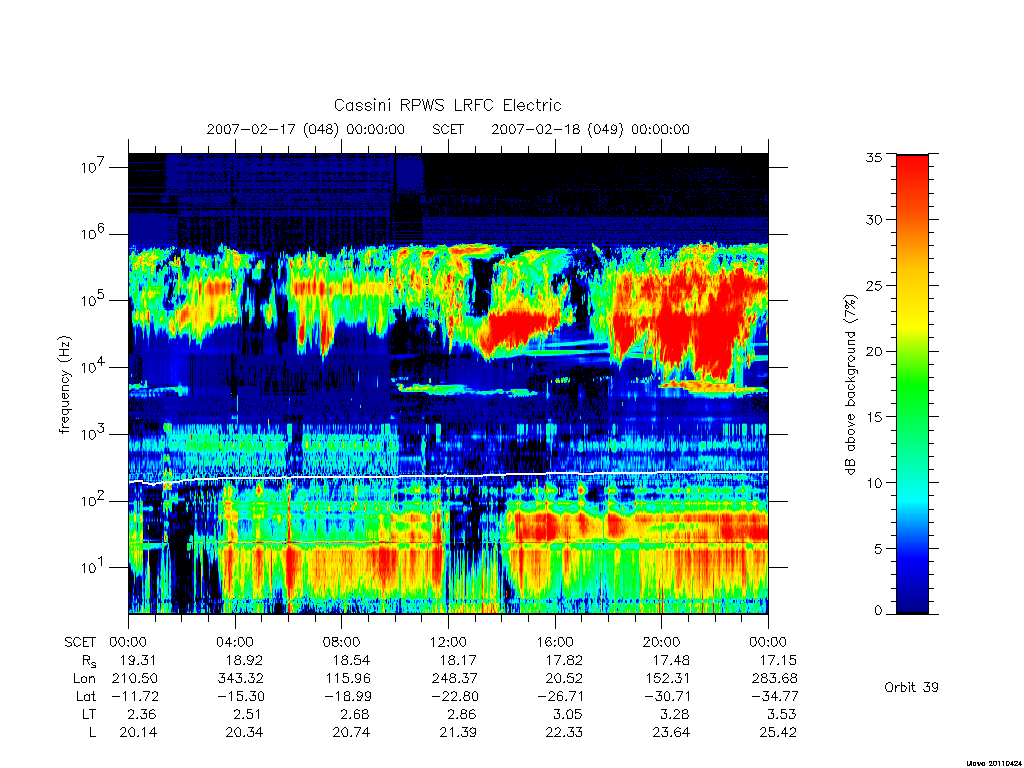
Task: Click the Lon value '248.37'
Action: pyautogui.click(x=455, y=679)
